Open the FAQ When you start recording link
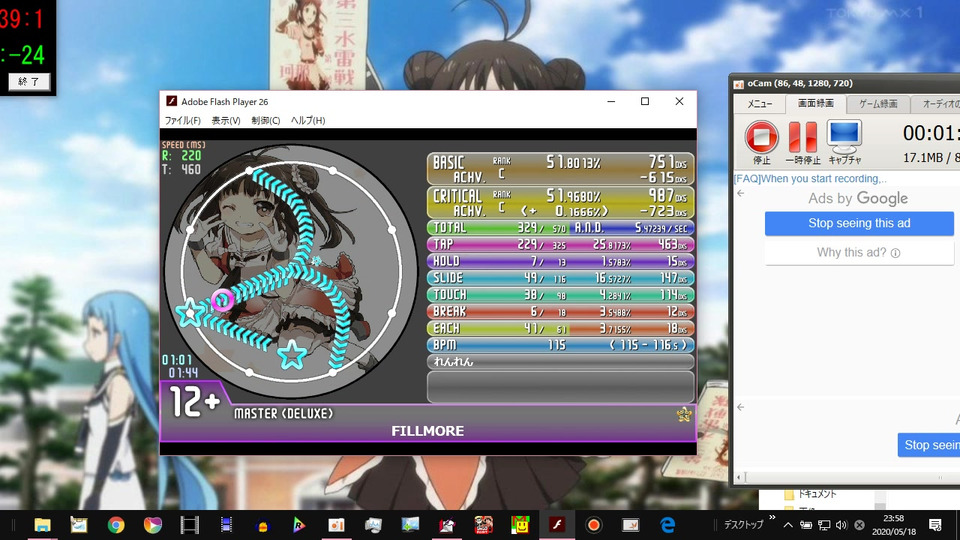Viewport: 960px width, 540px height. point(810,179)
